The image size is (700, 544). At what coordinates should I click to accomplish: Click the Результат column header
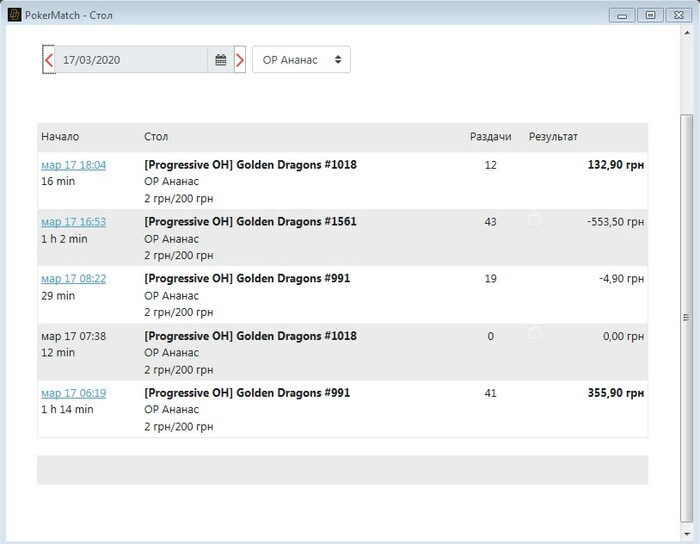pos(553,137)
